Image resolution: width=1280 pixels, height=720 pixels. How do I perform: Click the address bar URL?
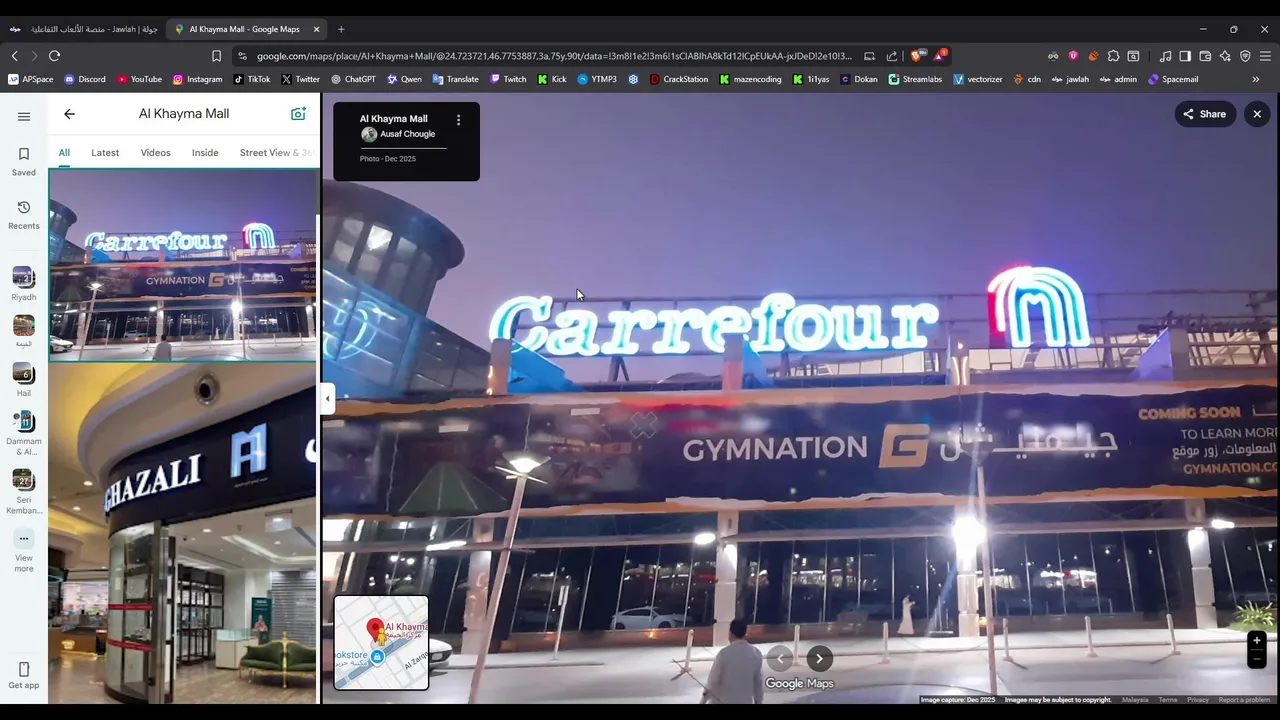(x=554, y=56)
